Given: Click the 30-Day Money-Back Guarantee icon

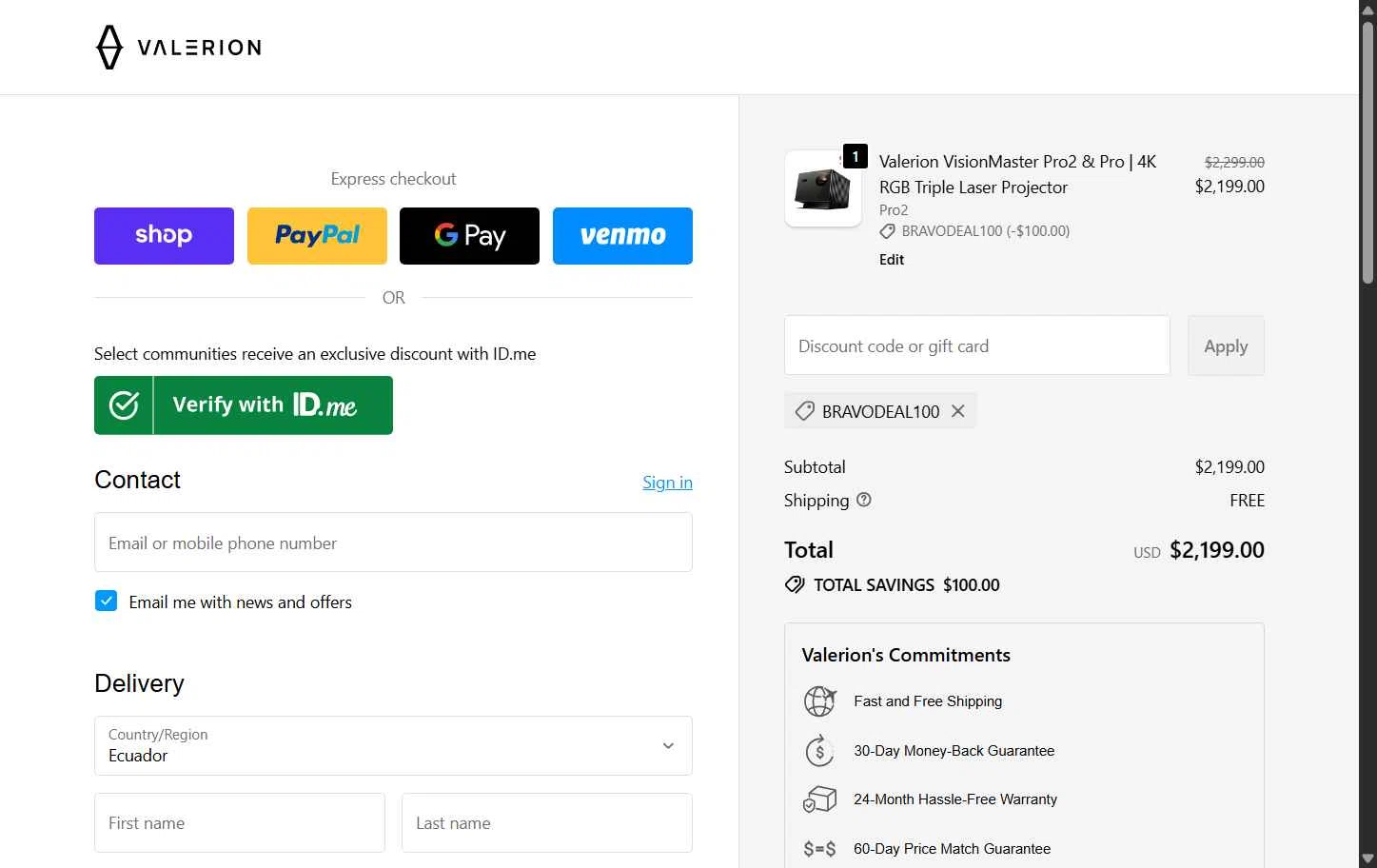Looking at the screenshot, I should (x=819, y=751).
